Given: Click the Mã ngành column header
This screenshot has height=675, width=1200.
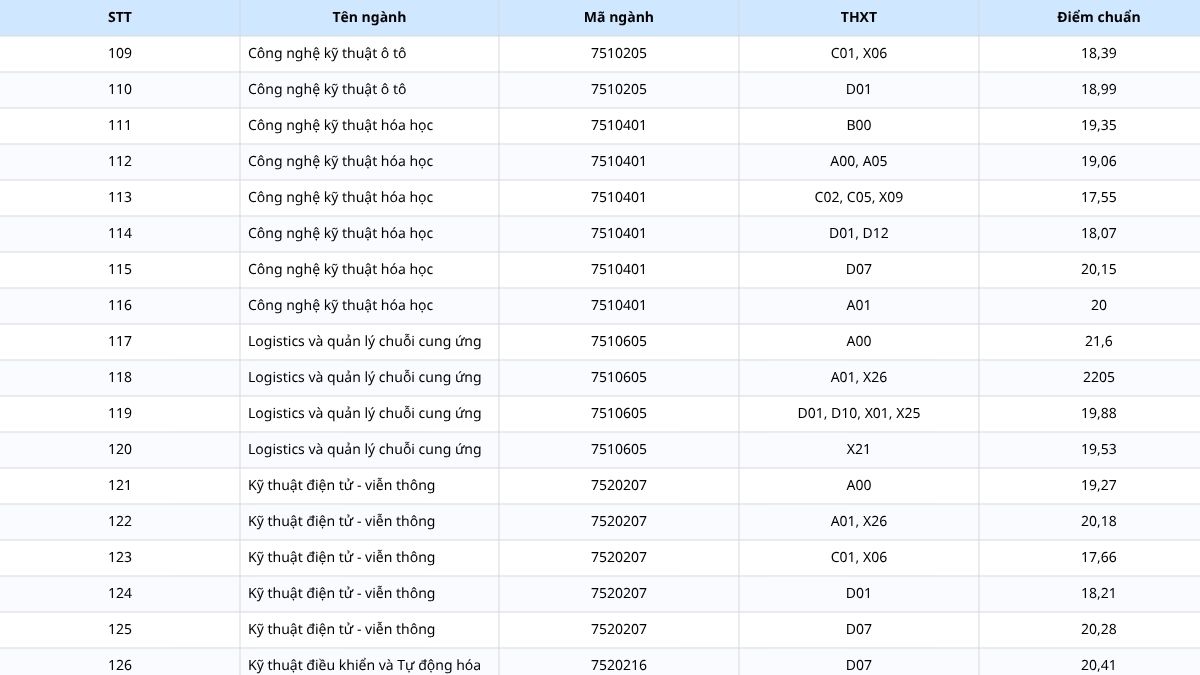Looking at the screenshot, I should point(619,17).
